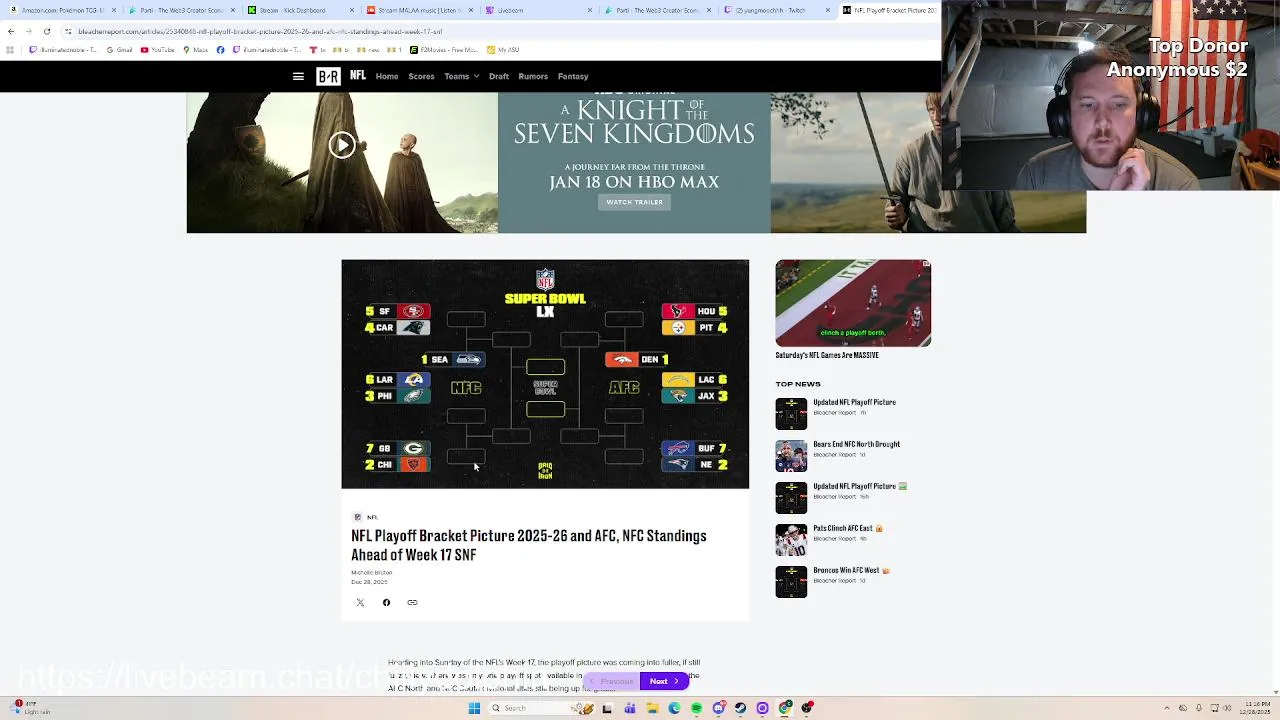Image resolution: width=1280 pixels, height=720 pixels.
Task: Open the Scores menu item
Action: pyautogui.click(x=421, y=76)
